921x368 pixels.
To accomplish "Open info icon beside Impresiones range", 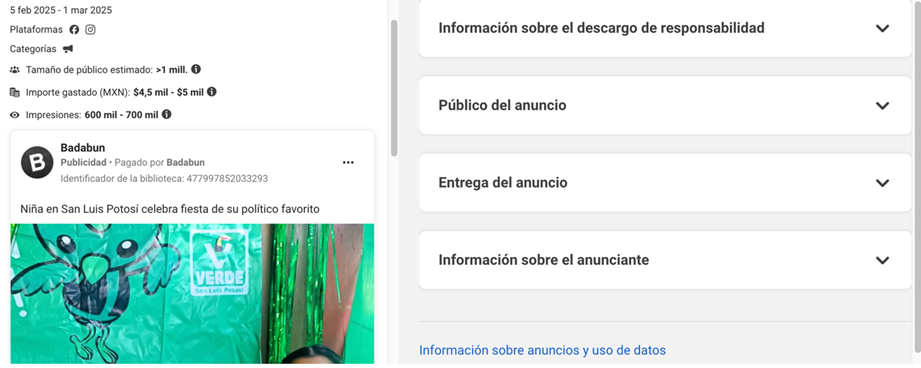I will pyautogui.click(x=167, y=114).
